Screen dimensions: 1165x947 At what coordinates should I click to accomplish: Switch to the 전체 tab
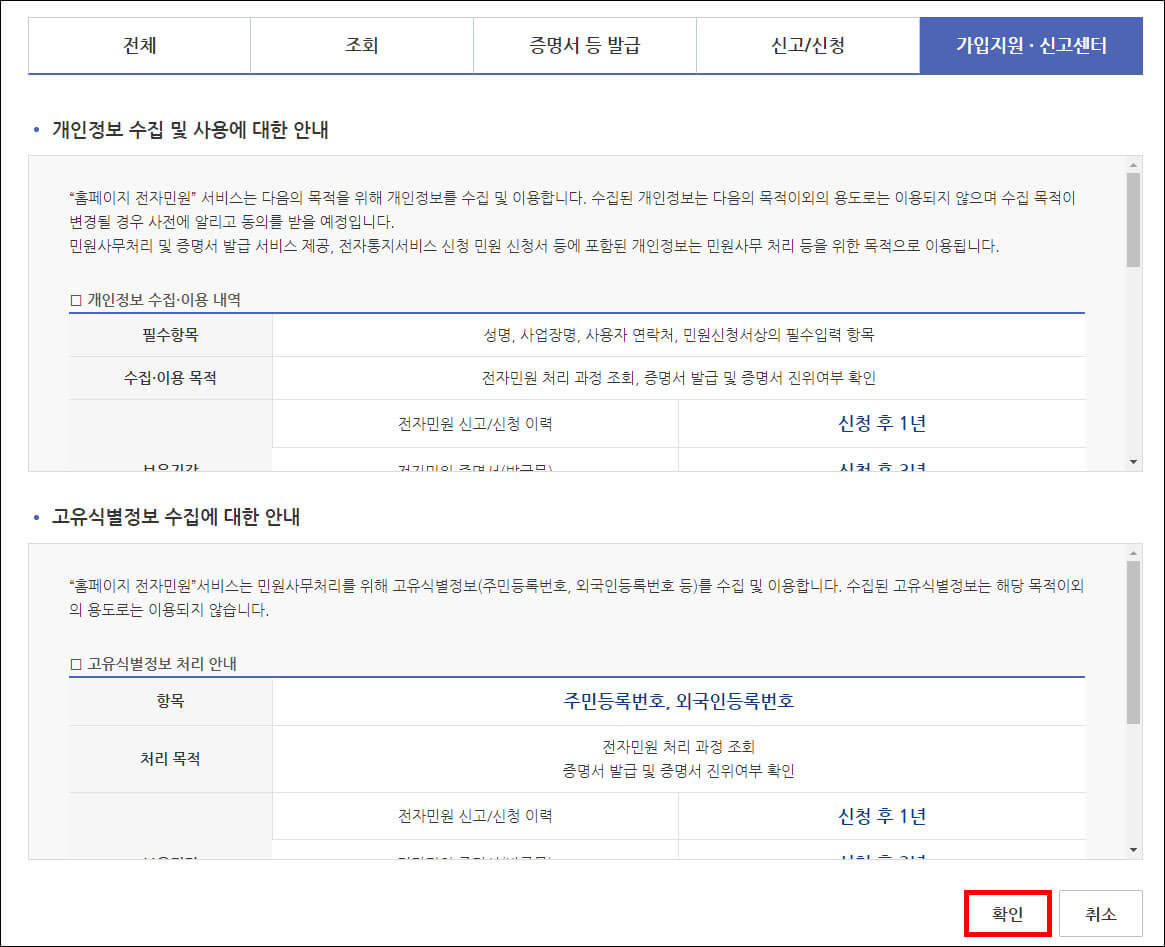pyautogui.click(x=140, y=45)
